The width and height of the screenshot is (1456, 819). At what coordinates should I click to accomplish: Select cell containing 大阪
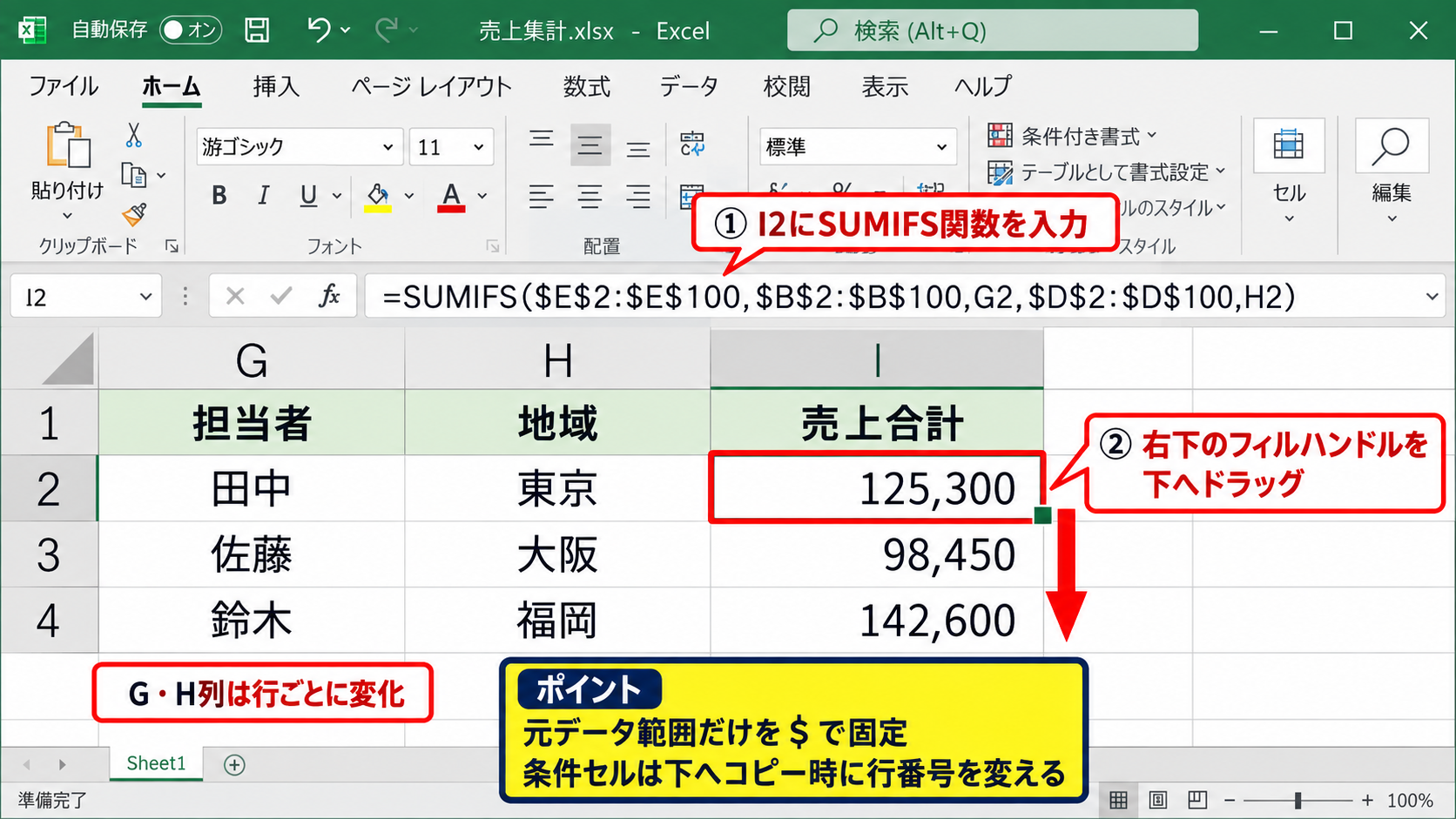(558, 554)
